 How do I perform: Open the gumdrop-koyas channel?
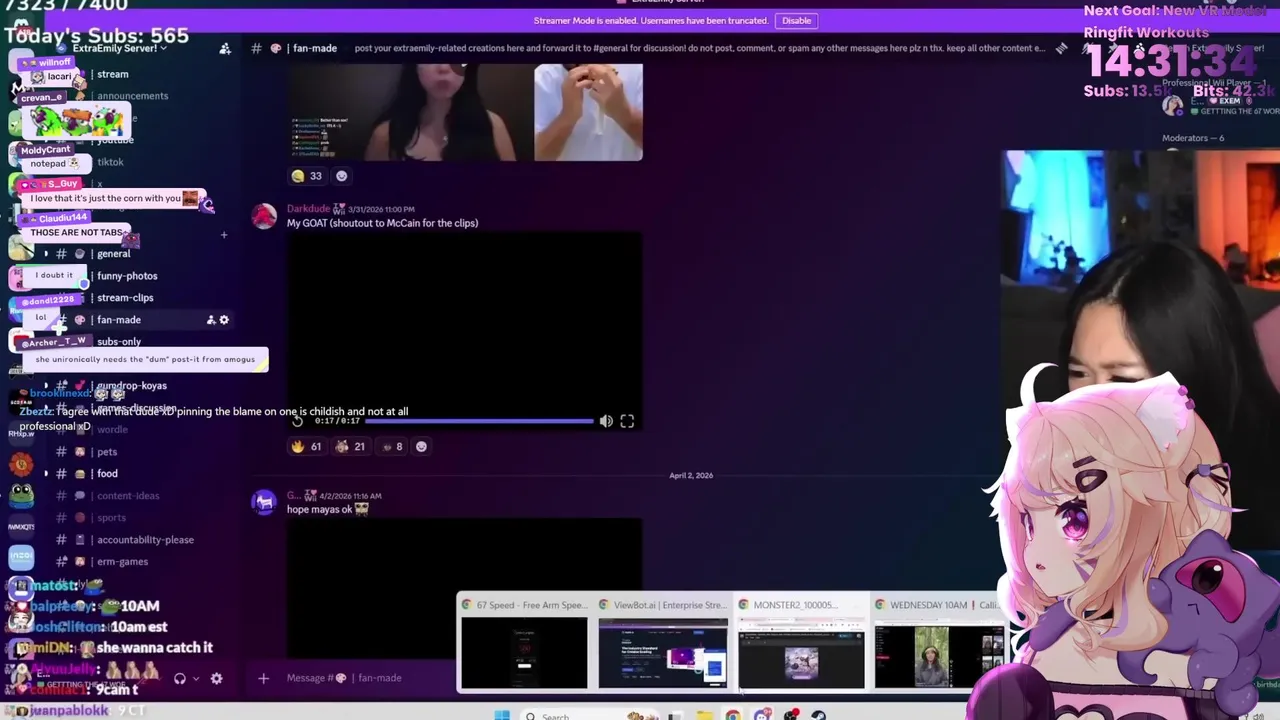pyautogui.click(x=132, y=386)
